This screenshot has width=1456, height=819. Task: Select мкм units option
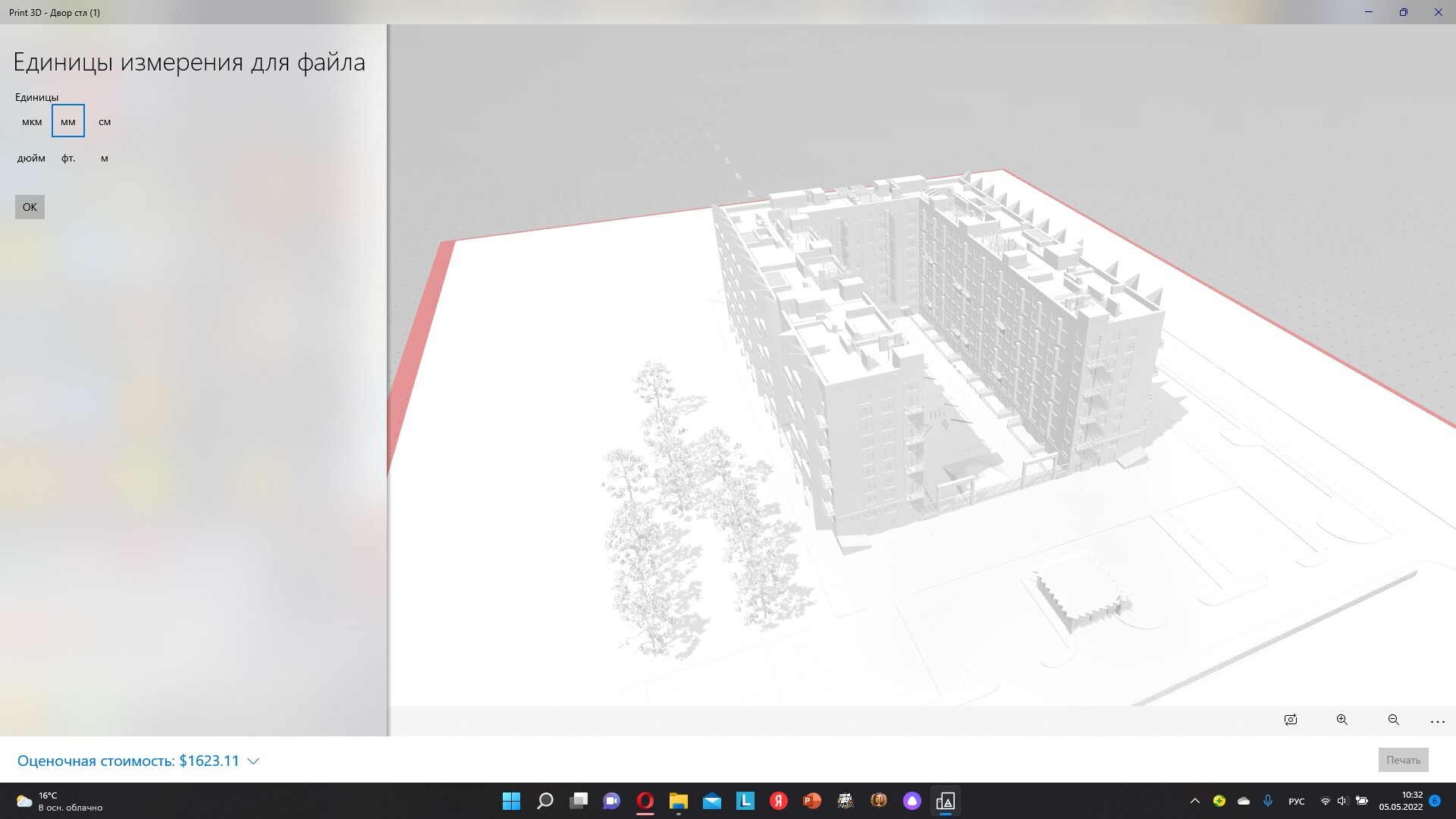pyautogui.click(x=32, y=122)
